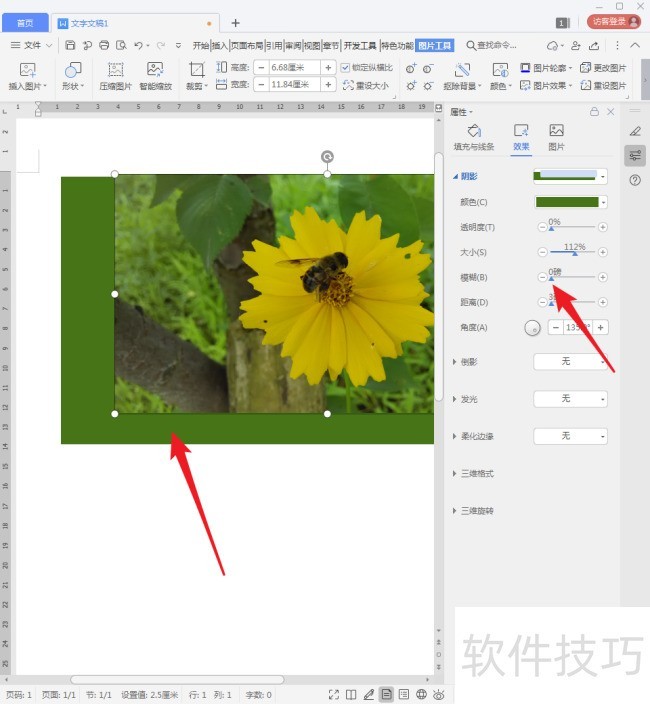650x704 pixels.
Task: Open the Picture Tools (图片工具) tab
Action: 435,45
